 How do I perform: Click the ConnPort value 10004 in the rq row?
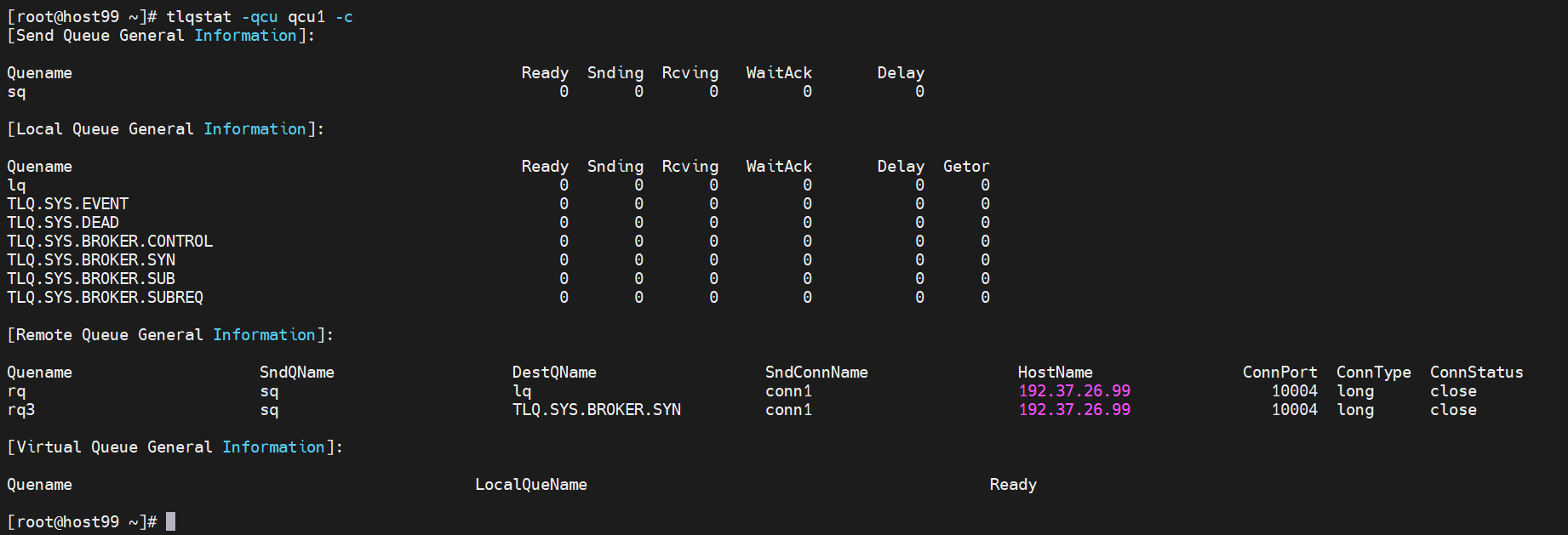point(1294,391)
